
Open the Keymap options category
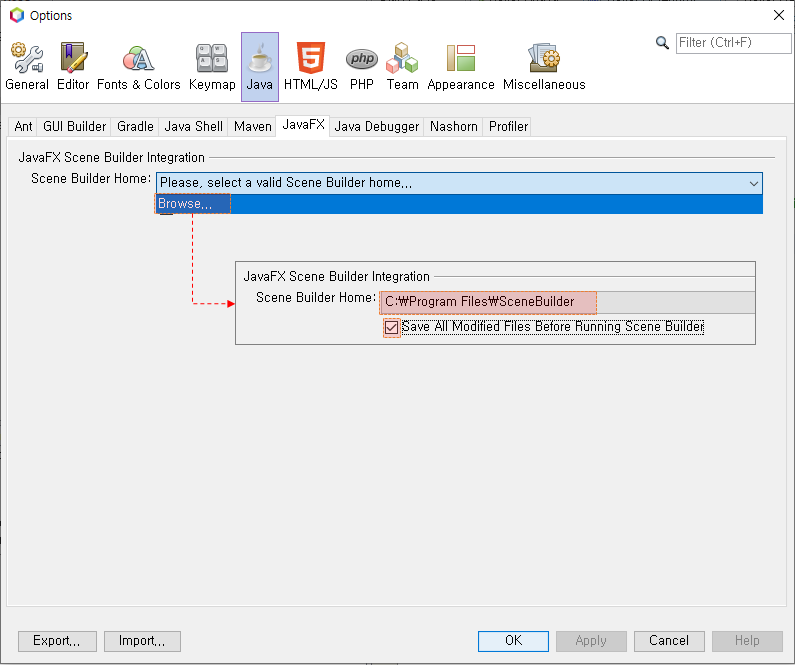pyautogui.click(x=212, y=67)
